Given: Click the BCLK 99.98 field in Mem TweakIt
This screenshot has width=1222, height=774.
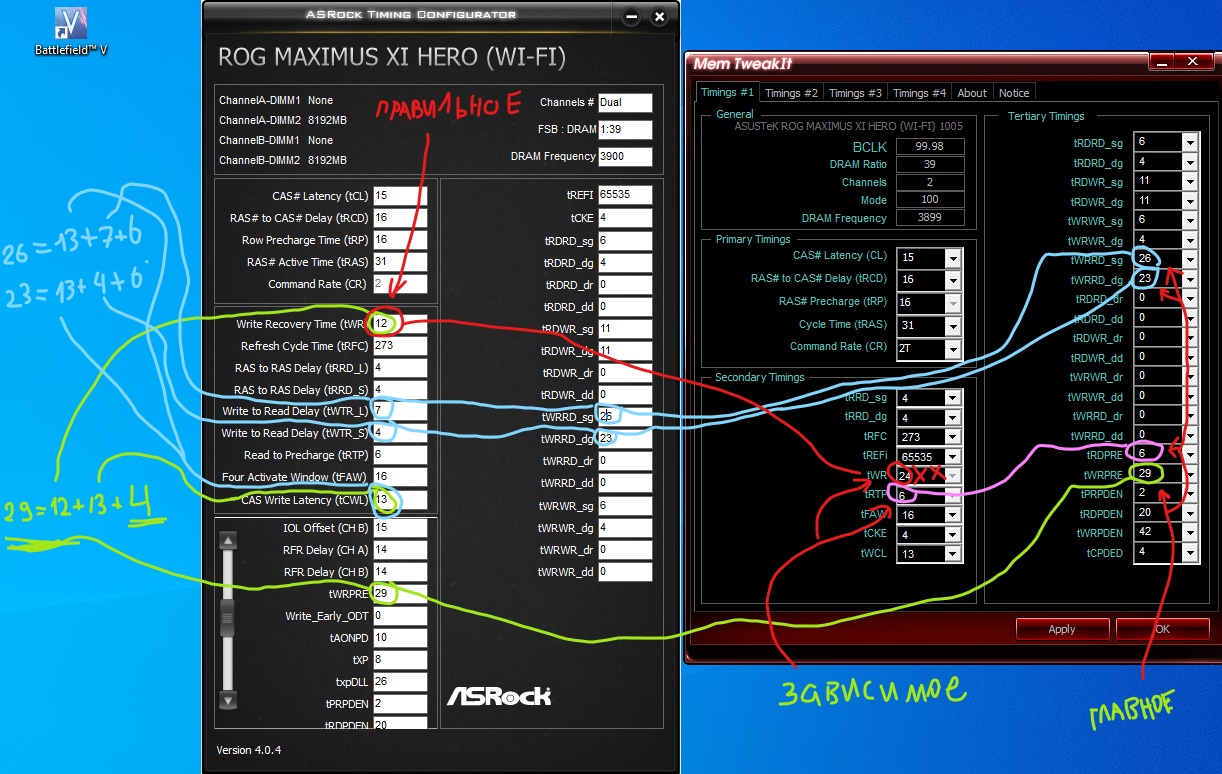Looking at the screenshot, I should point(931,146).
